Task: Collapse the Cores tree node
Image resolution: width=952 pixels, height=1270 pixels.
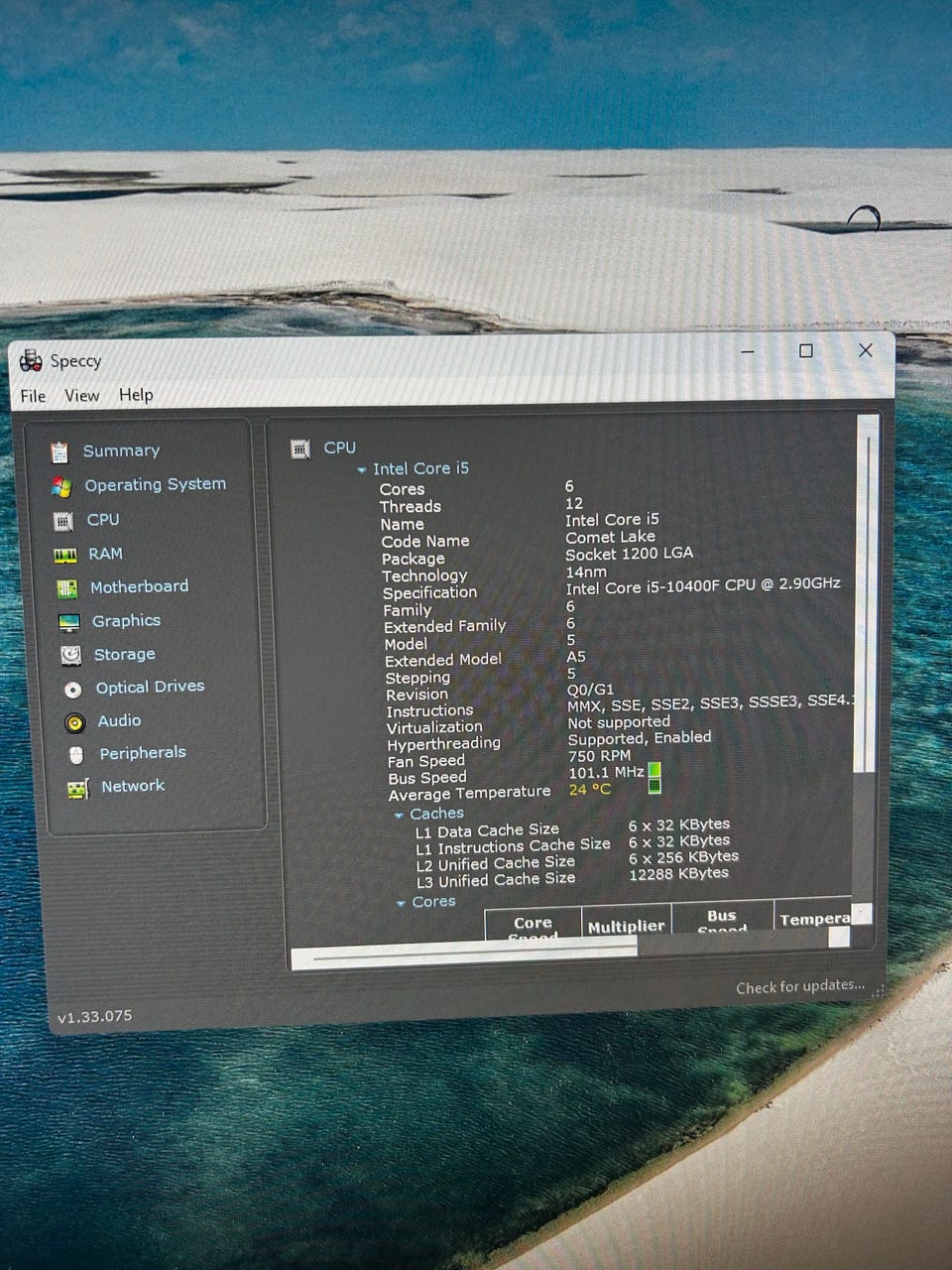Action: 401,904
